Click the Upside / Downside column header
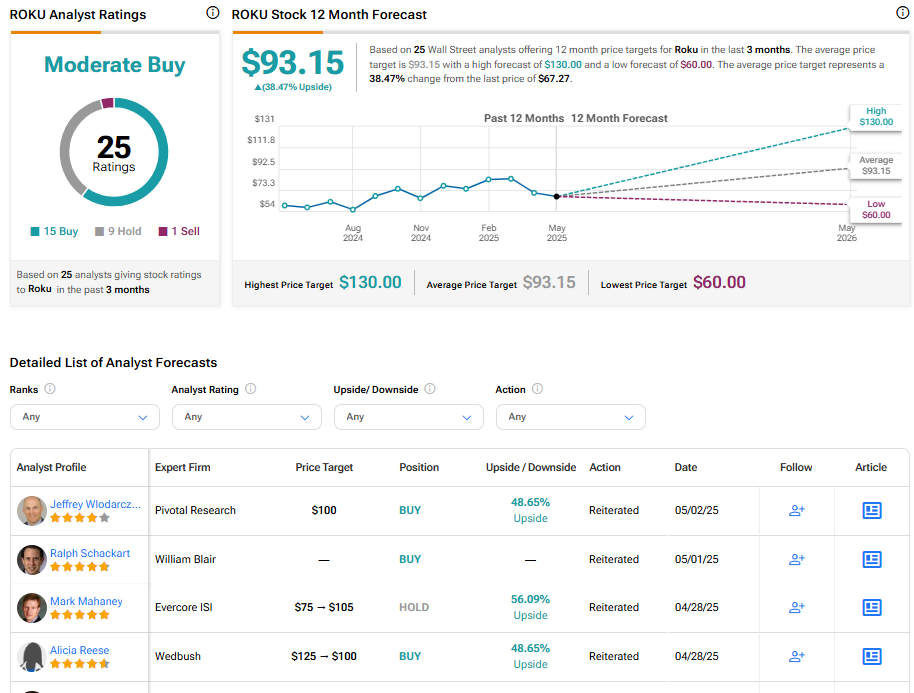 tap(530, 467)
